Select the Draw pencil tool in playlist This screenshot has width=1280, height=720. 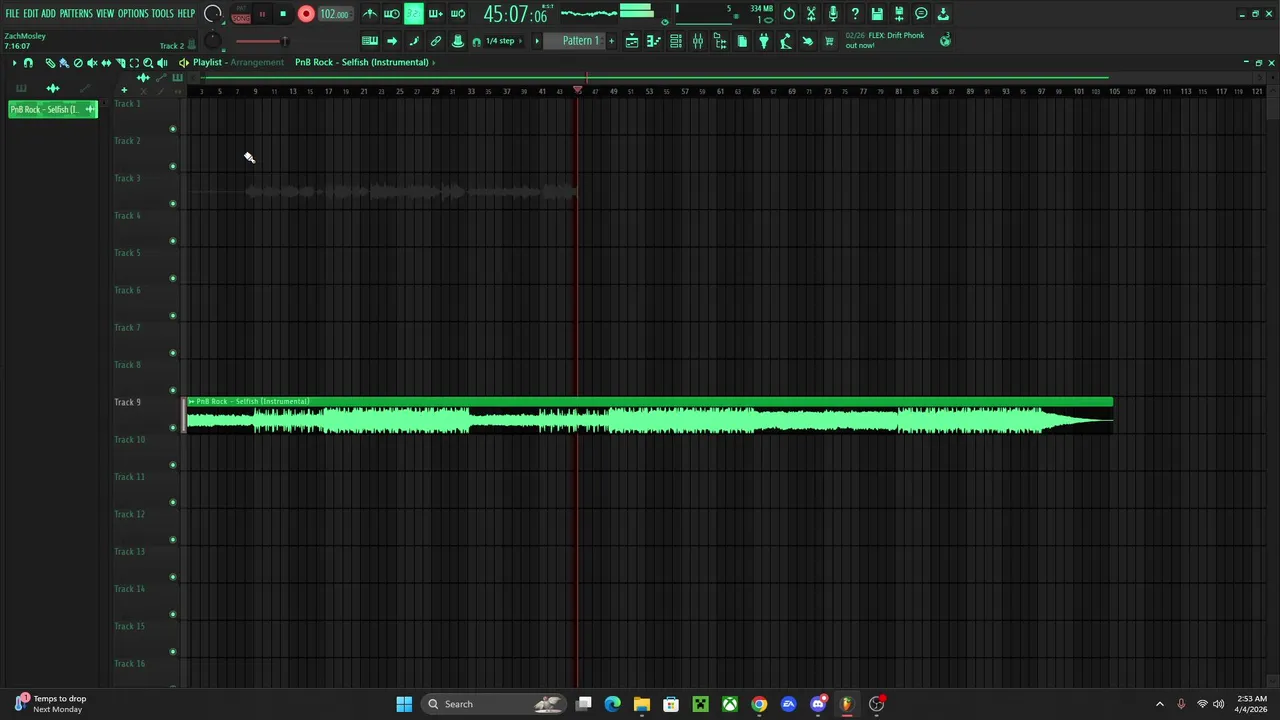(x=50, y=63)
